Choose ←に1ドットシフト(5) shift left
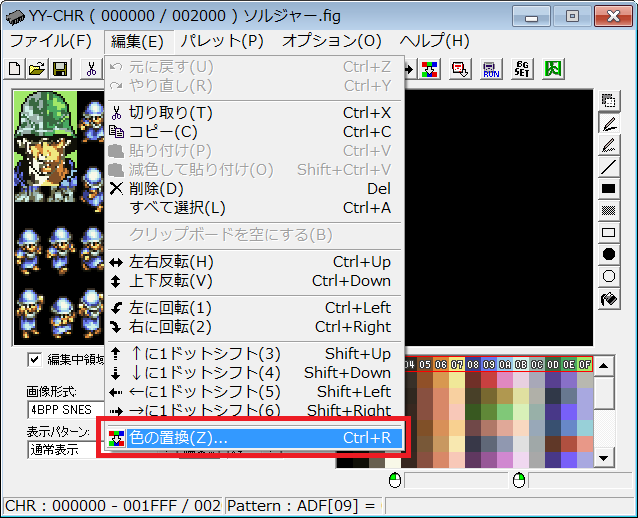The width and height of the screenshot is (638, 518). coord(255,392)
